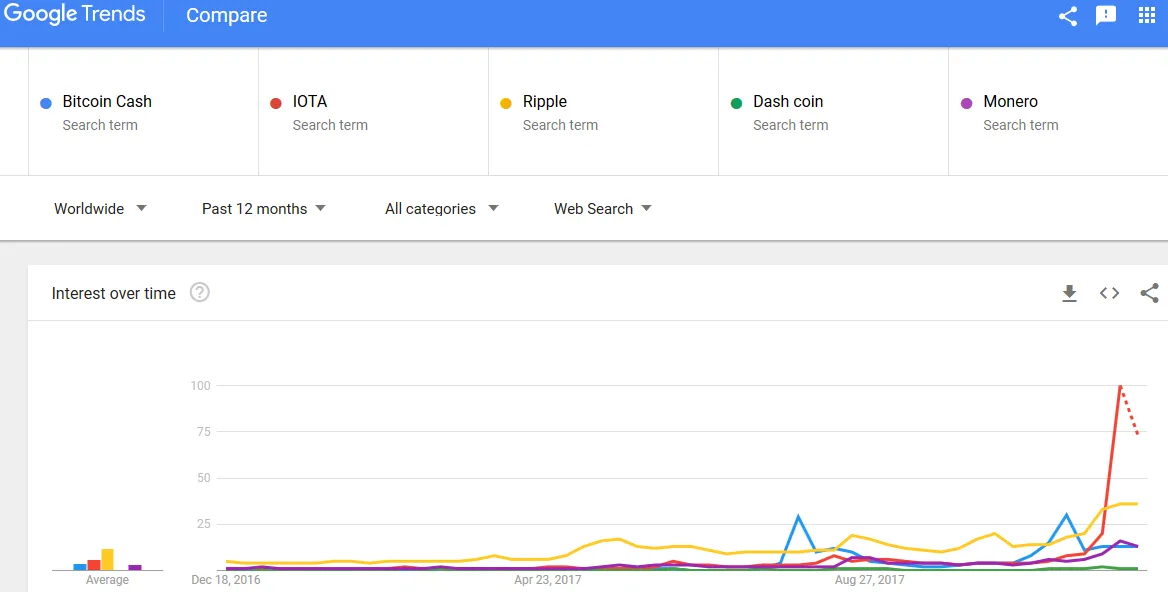
Task: Expand the All categories dropdown
Action: (442, 209)
